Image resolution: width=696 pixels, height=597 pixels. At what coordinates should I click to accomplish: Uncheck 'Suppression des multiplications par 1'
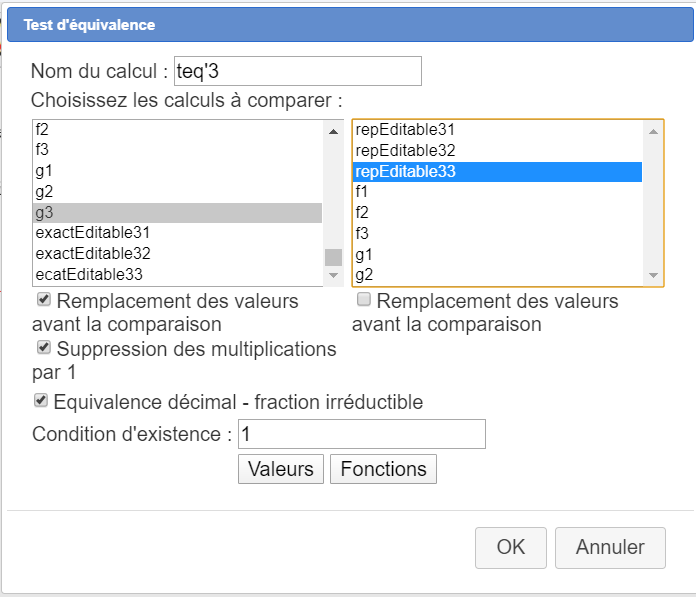[44, 348]
